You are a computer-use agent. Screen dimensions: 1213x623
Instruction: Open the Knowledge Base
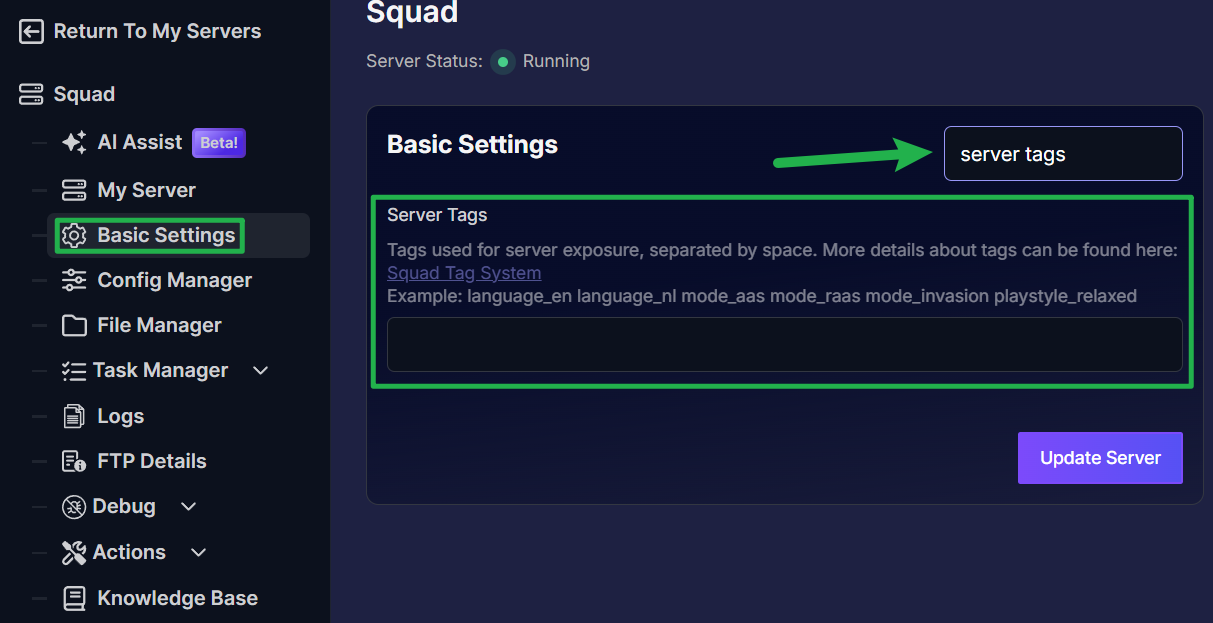click(x=178, y=598)
